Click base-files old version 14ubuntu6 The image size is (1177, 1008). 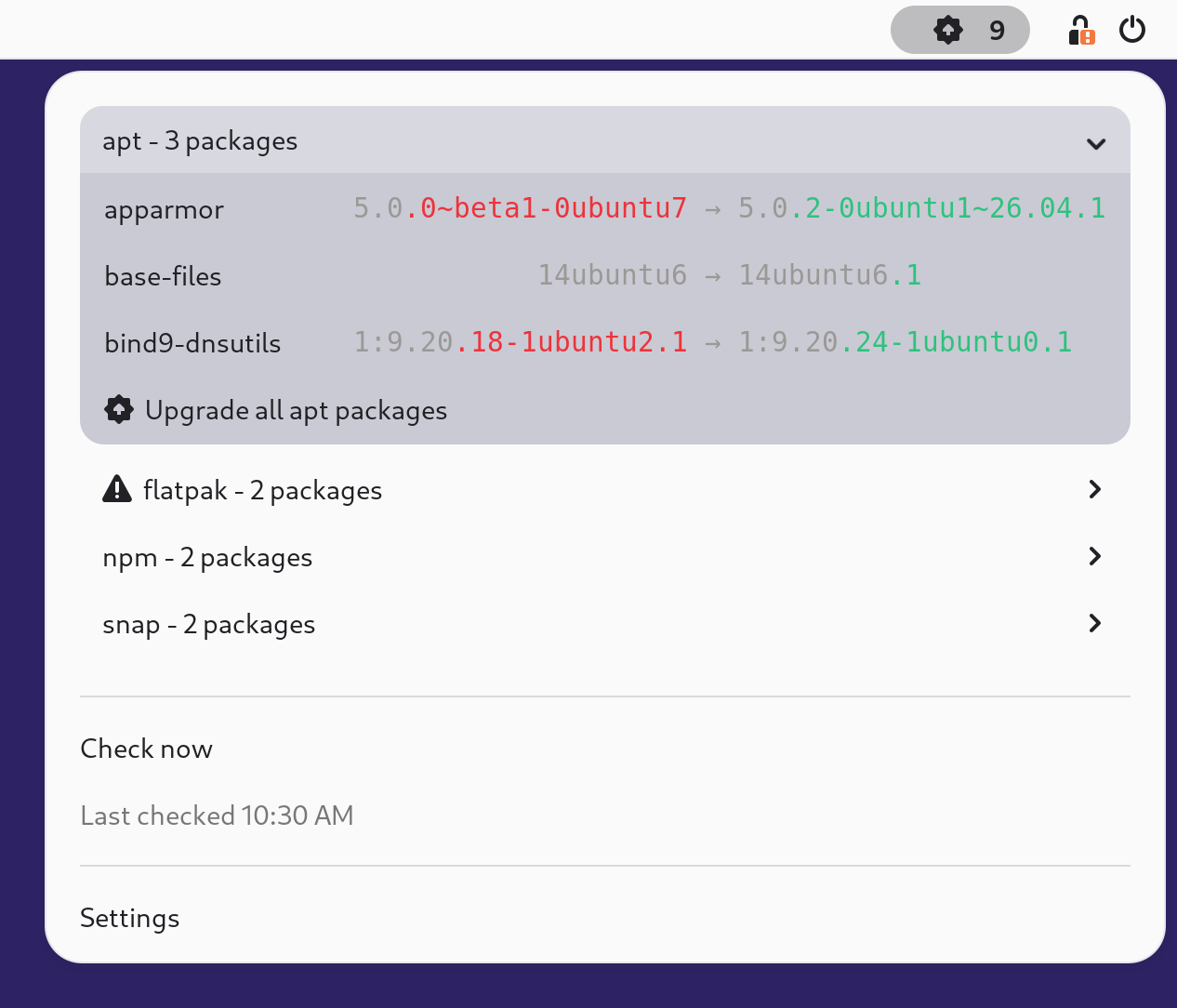click(x=613, y=275)
